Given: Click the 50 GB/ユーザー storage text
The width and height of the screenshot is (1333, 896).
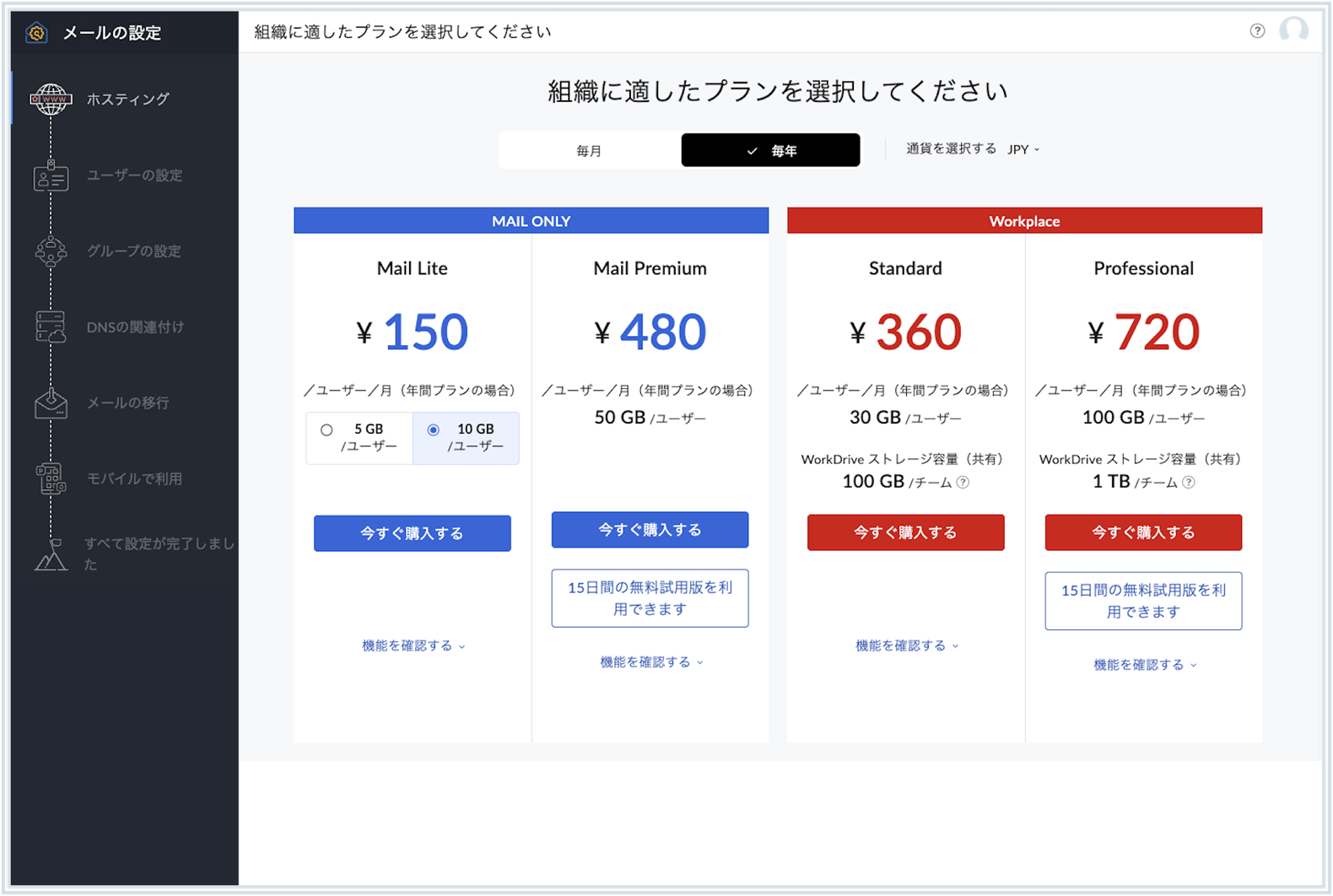Looking at the screenshot, I should click(x=650, y=418).
